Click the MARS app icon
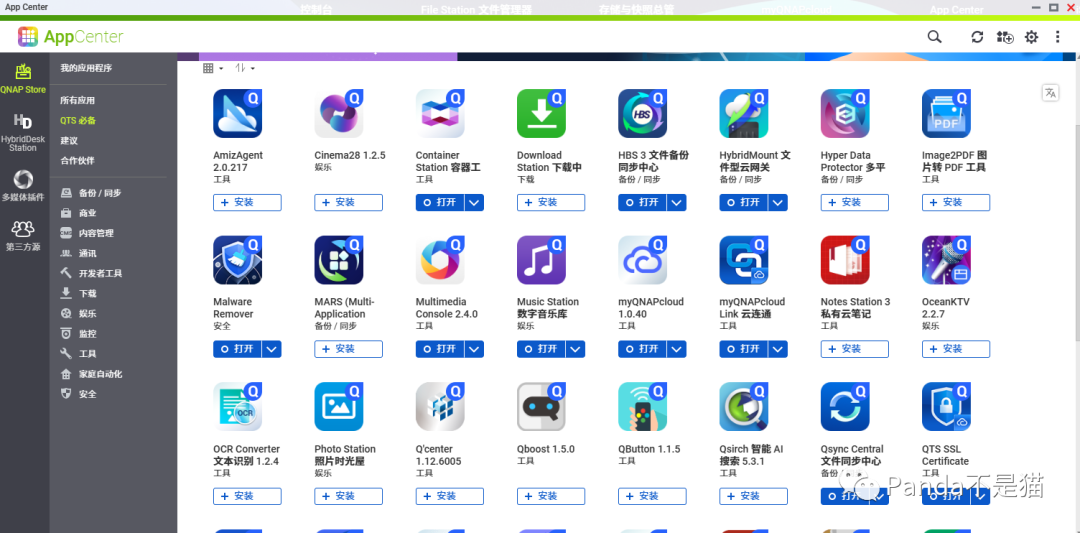The width and height of the screenshot is (1080, 533). pos(339,260)
